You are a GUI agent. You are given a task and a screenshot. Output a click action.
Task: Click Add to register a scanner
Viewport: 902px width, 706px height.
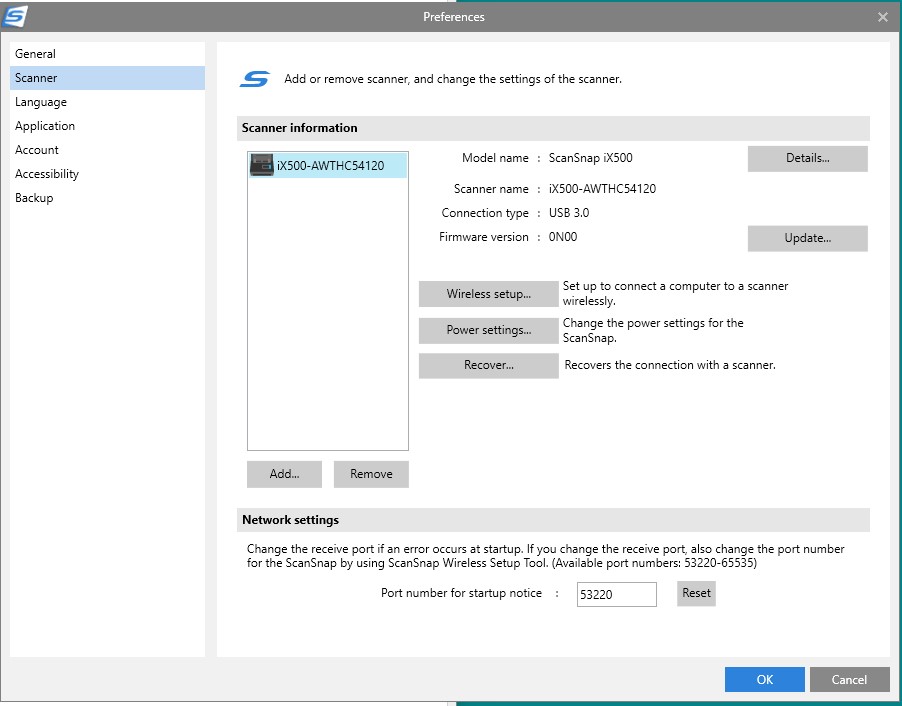pos(284,474)
